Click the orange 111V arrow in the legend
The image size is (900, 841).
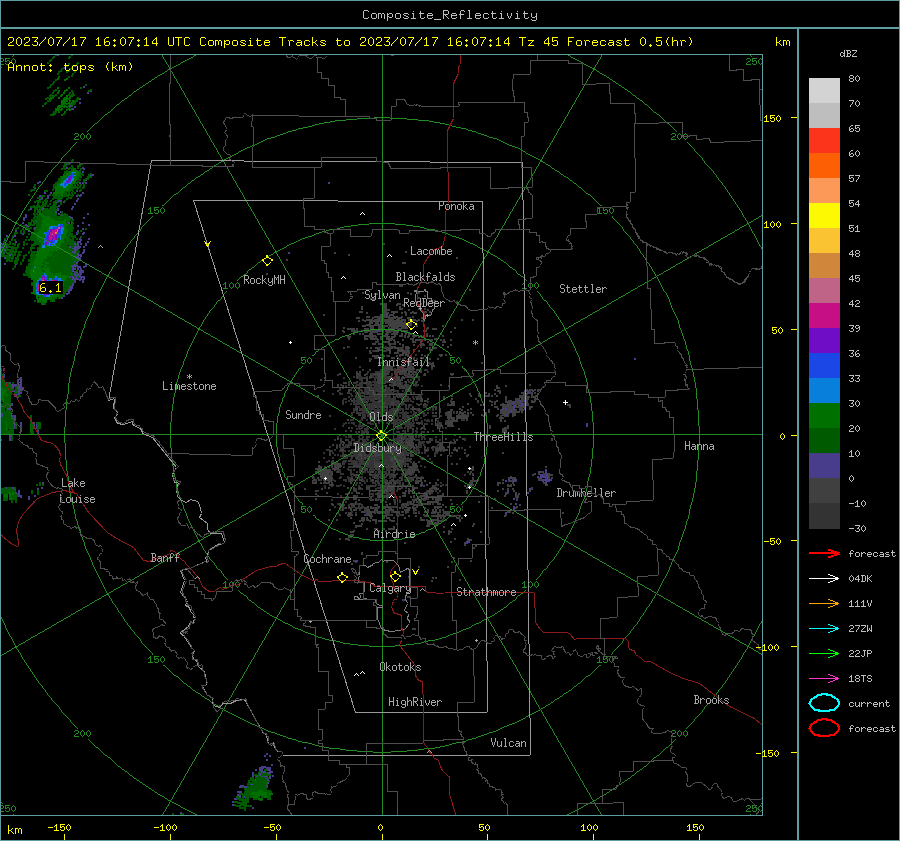(824, 603)
